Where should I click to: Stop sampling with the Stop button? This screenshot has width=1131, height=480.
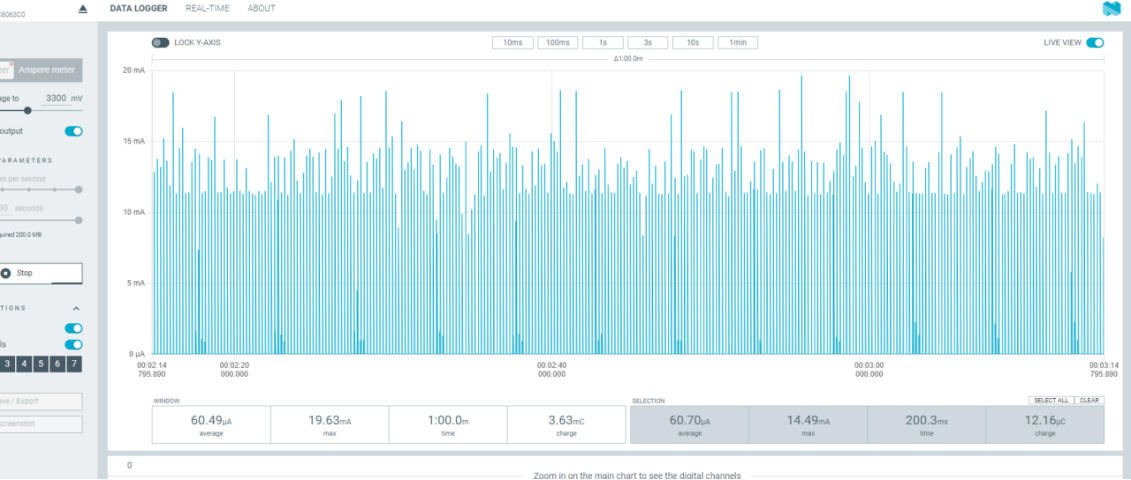[40, 274]
